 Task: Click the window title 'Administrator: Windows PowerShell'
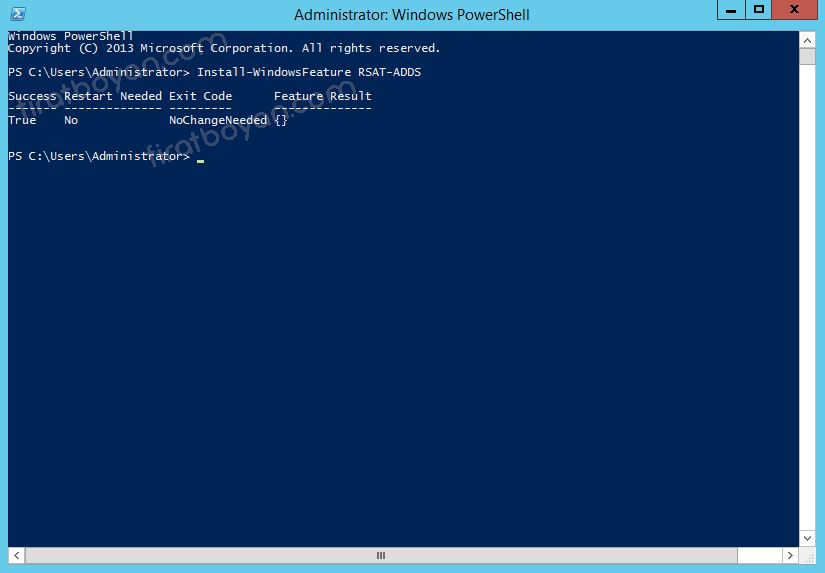[411, 15]
